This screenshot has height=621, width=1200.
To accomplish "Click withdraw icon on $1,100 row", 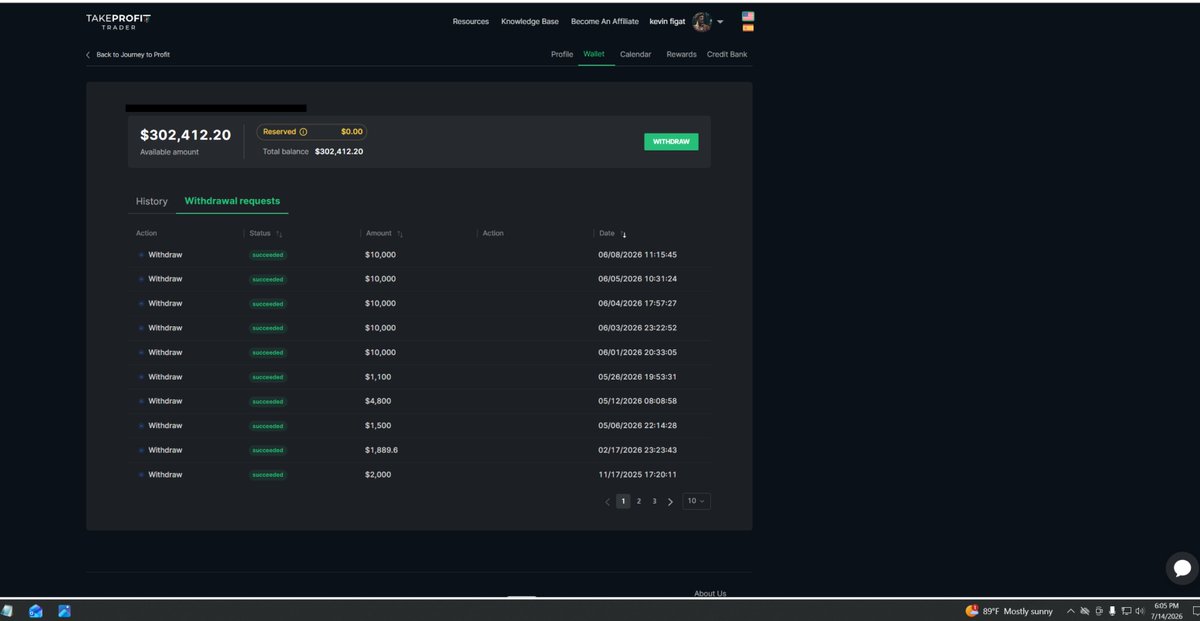I will pos(141,377).
